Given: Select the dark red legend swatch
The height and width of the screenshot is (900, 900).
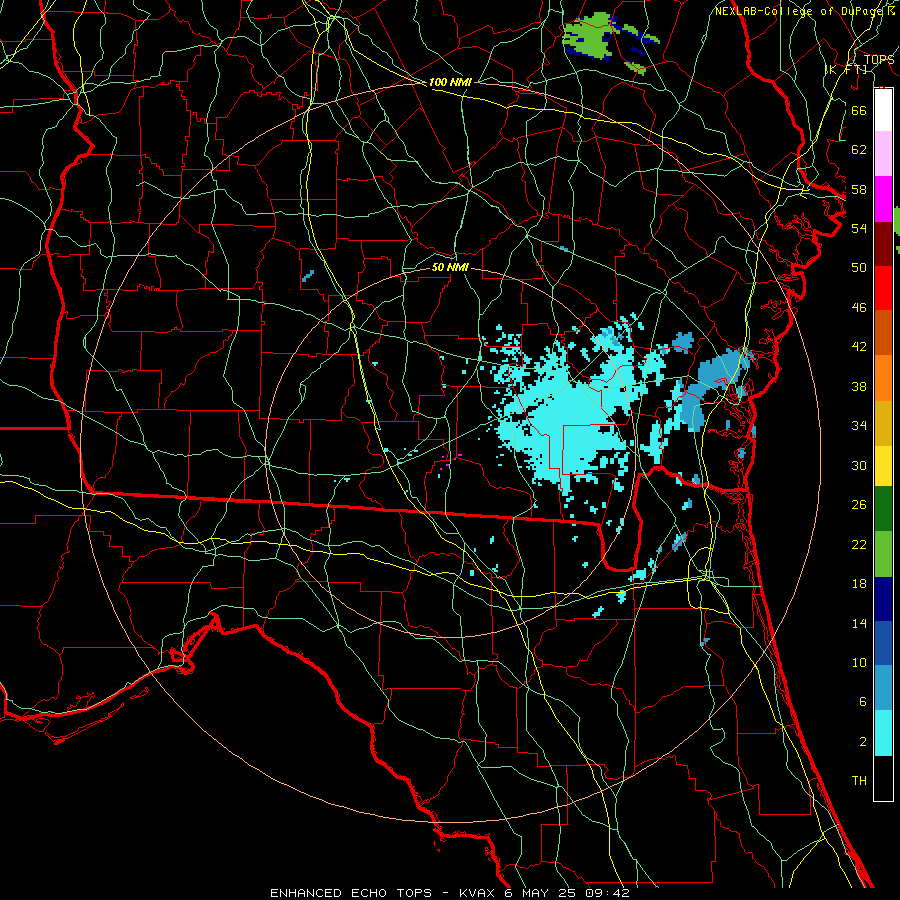Looking at the screenshot, I should [883, 244].
